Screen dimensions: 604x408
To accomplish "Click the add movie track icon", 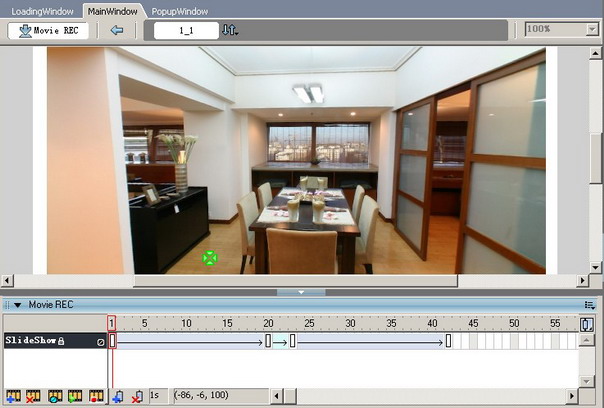I will (13, 396).
